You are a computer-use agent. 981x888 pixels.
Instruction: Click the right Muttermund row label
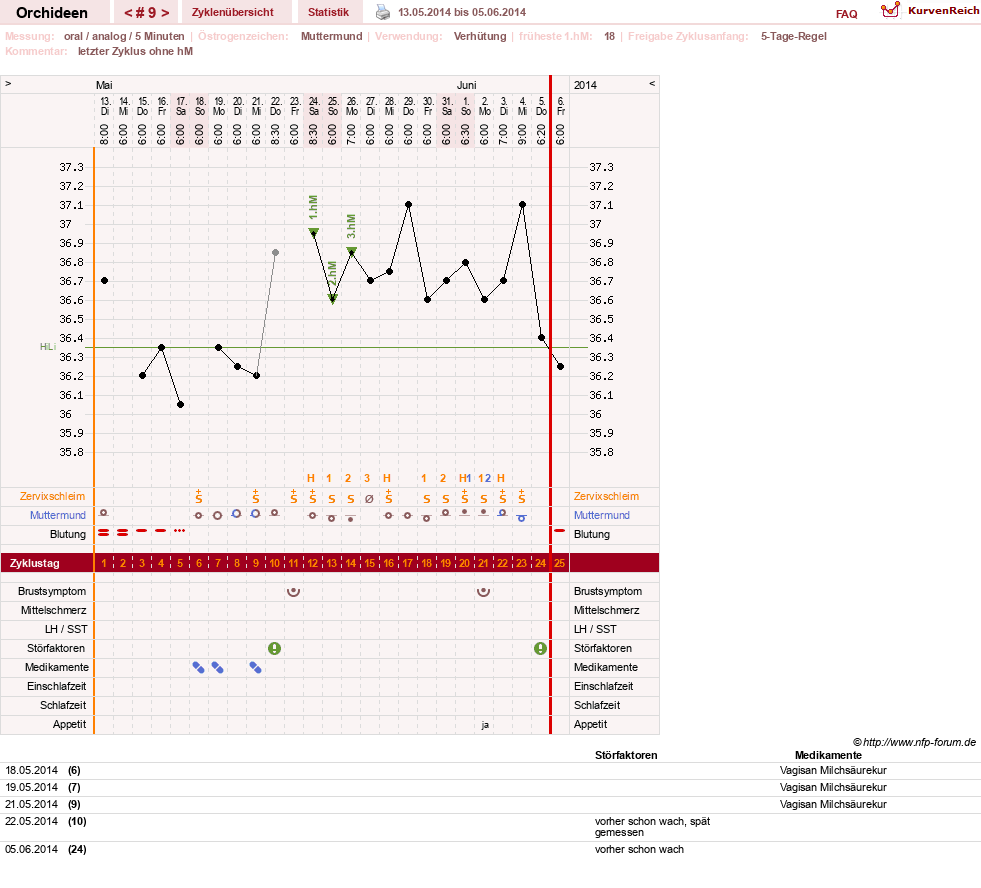602,515
